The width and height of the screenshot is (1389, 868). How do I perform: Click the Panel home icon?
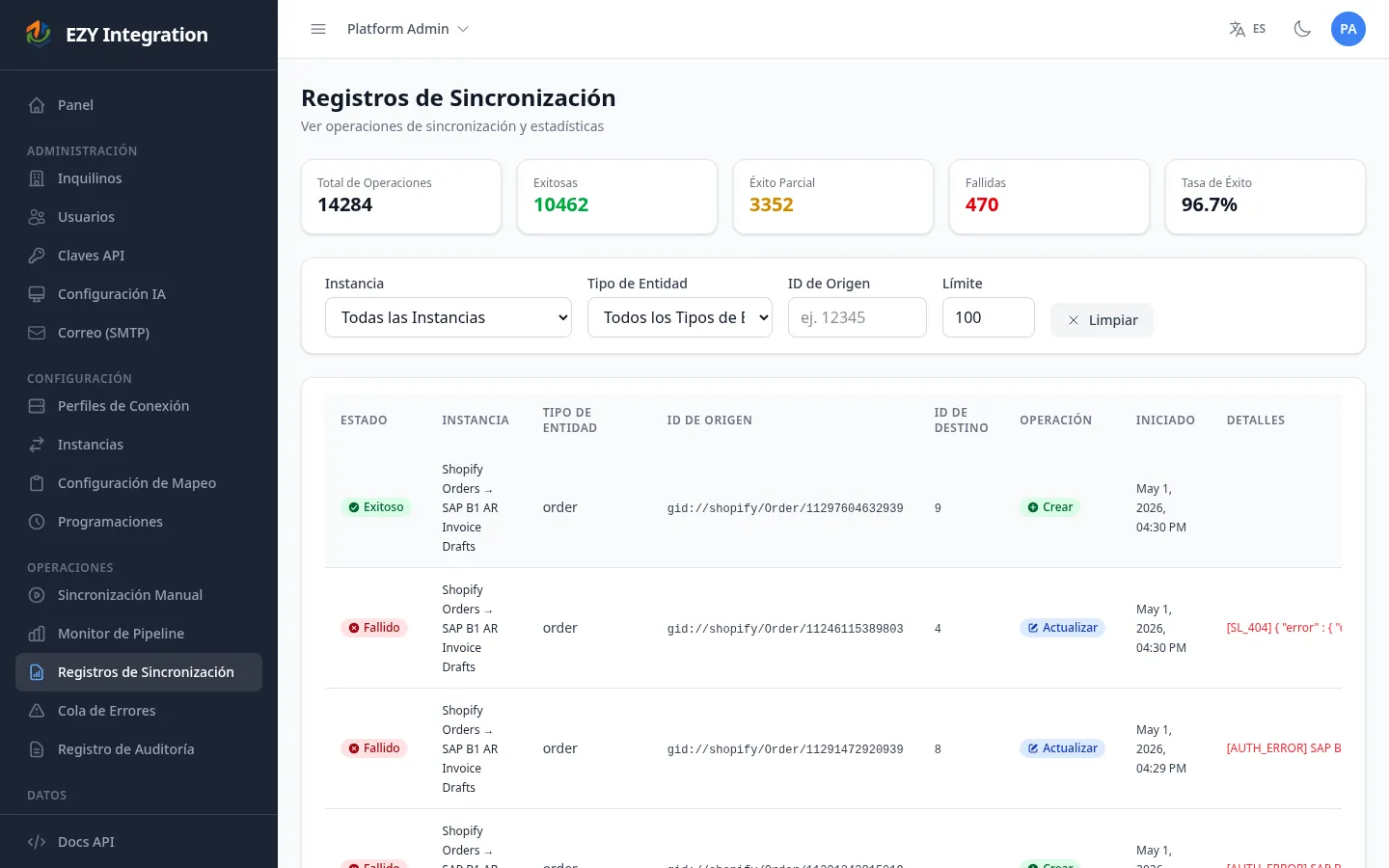click(x=37, y=105)
